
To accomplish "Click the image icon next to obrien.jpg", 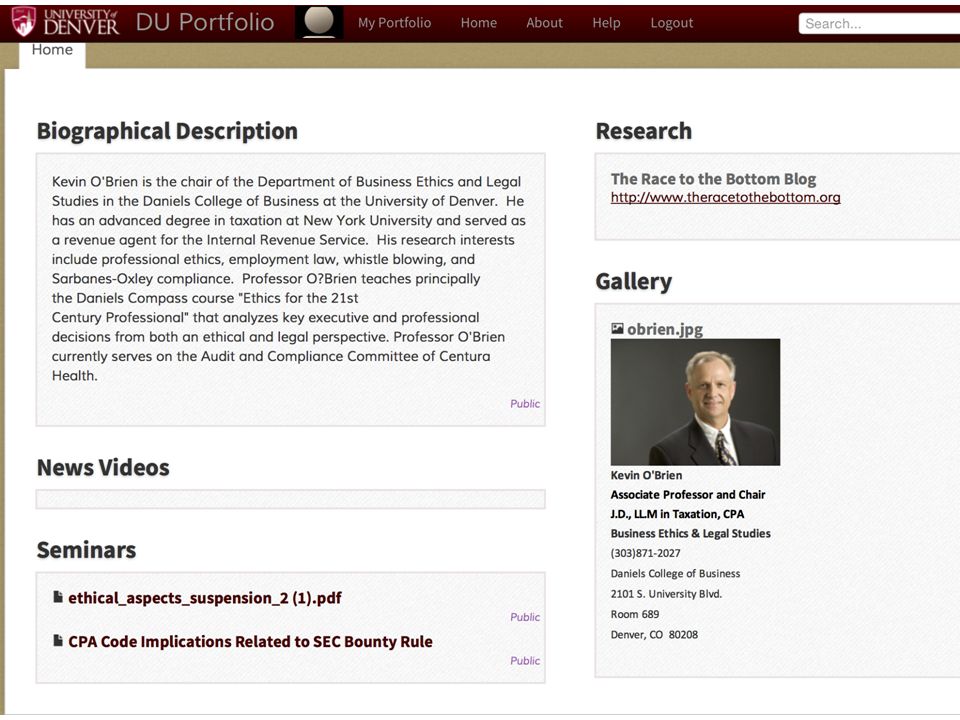I will tap(617, 329).
